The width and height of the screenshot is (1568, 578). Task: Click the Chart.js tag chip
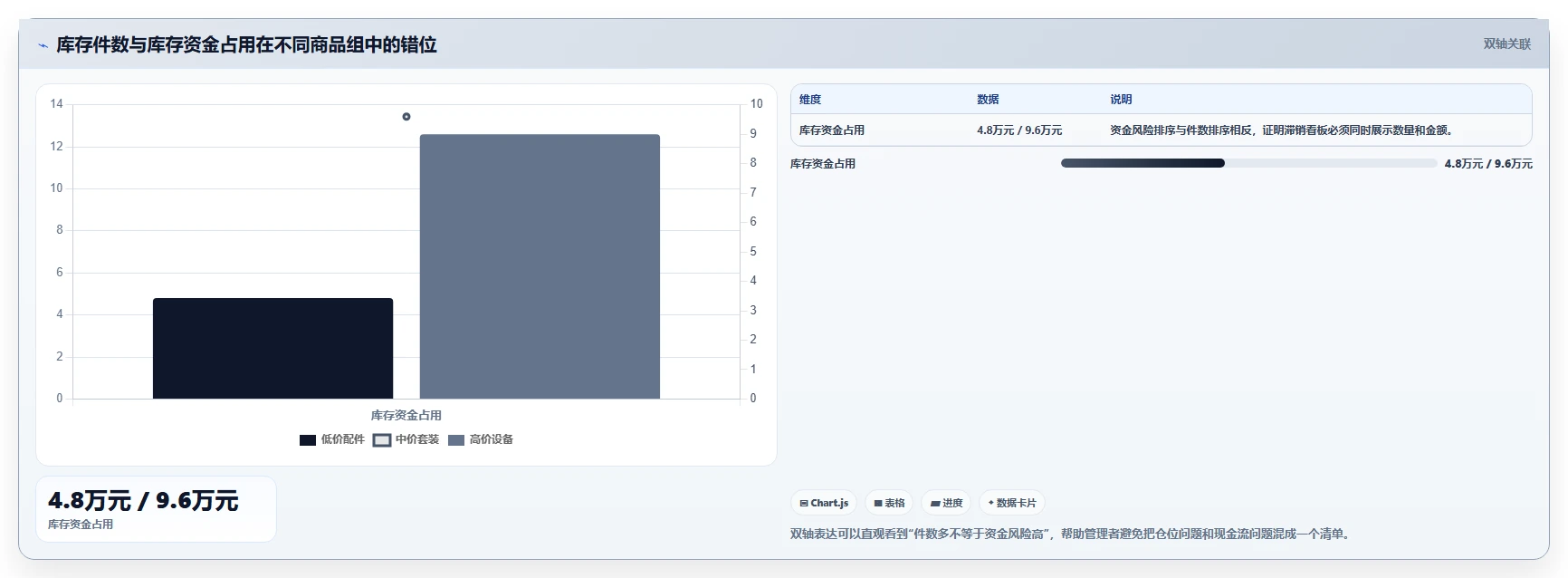pyautogui.click(x=824, y=503)
